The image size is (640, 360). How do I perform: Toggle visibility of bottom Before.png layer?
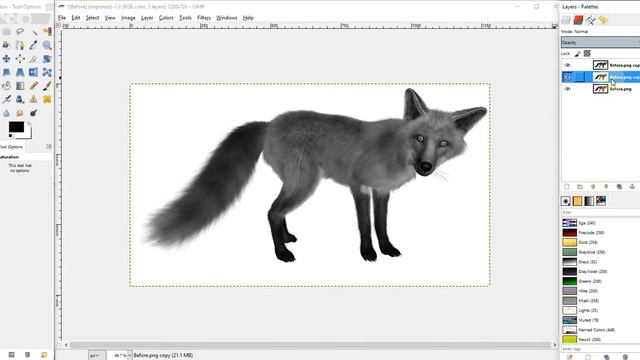(567, 89)
